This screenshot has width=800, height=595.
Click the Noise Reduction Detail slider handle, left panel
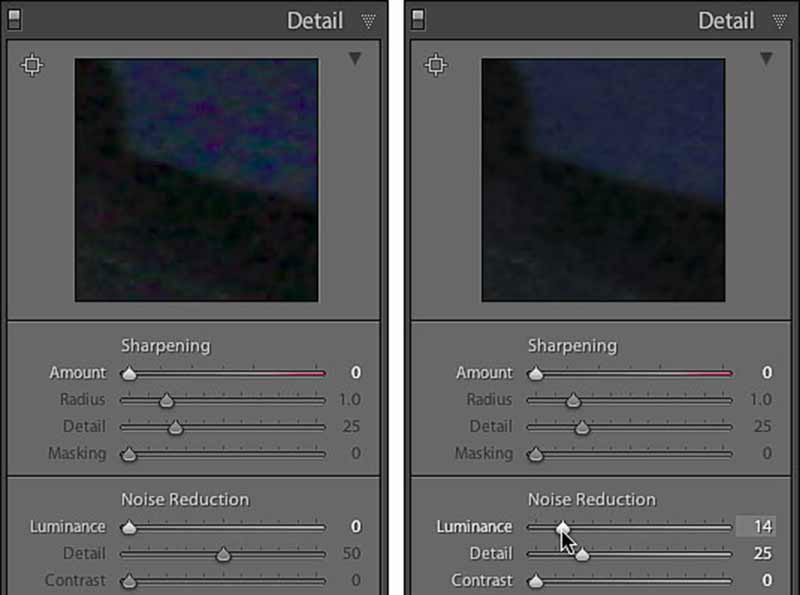coord(223,555)
